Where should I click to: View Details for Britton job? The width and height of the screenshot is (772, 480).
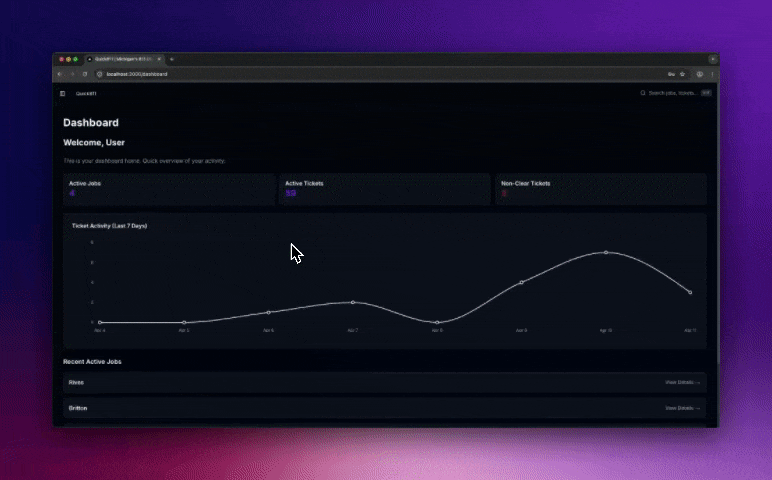point(682,408)
